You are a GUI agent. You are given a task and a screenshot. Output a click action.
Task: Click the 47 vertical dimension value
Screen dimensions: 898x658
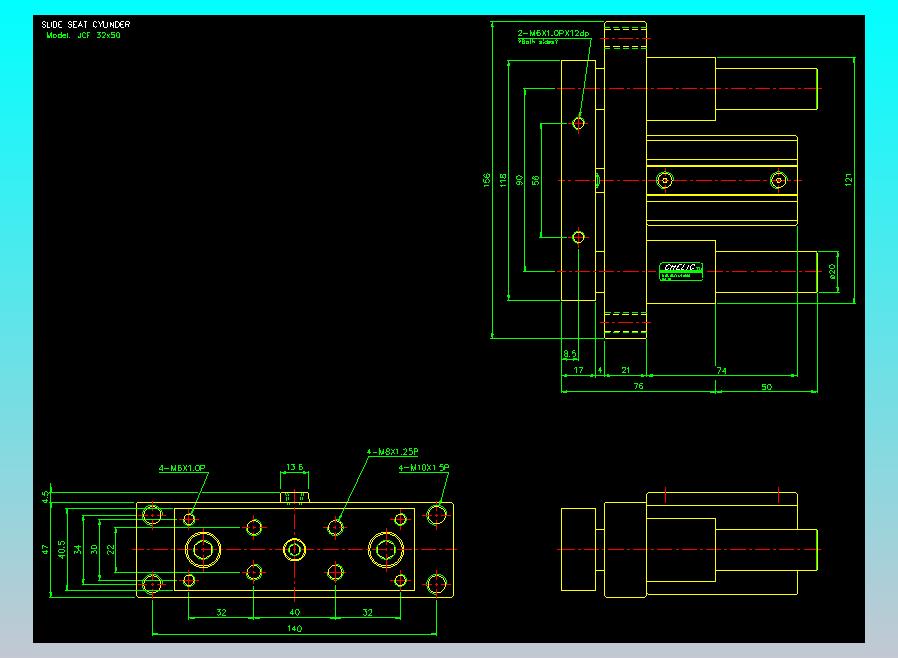click(45, 549)
